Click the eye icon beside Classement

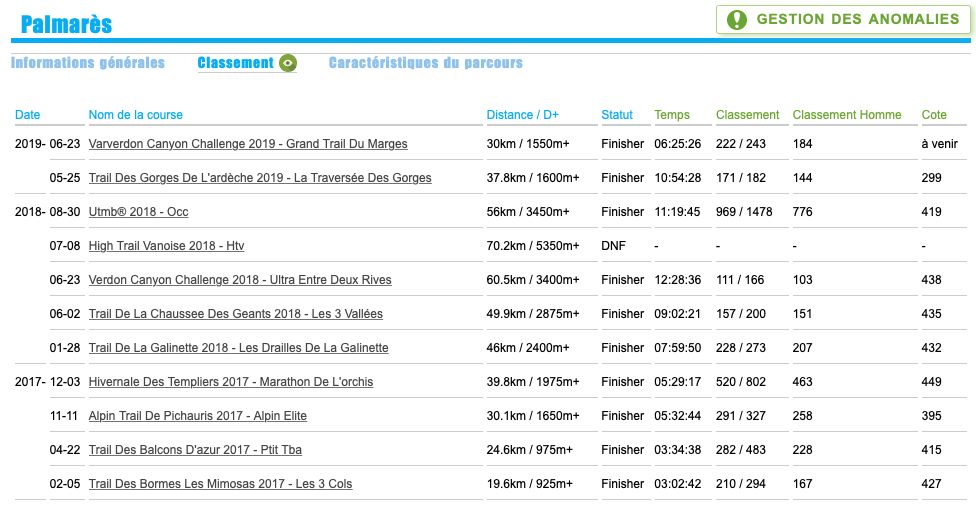tap(288, 63)
